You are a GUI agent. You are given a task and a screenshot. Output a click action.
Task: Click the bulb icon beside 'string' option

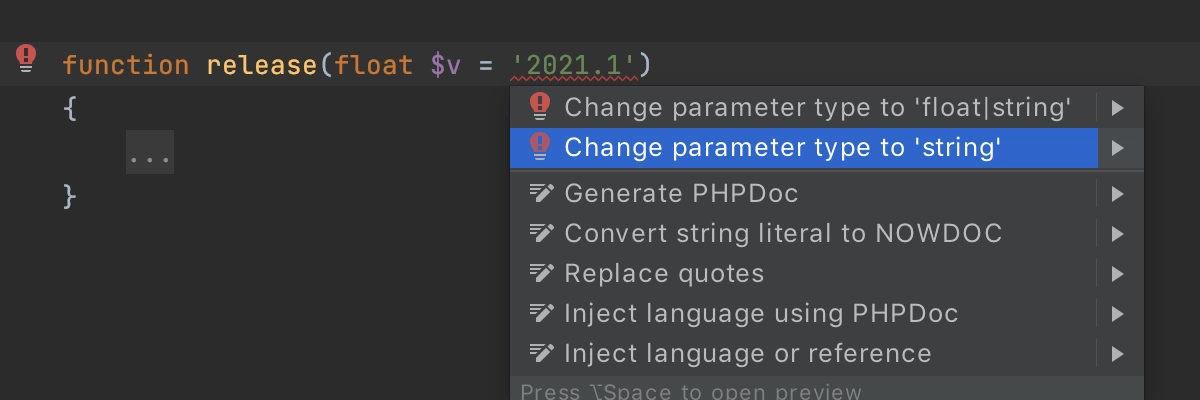(540, 147)
